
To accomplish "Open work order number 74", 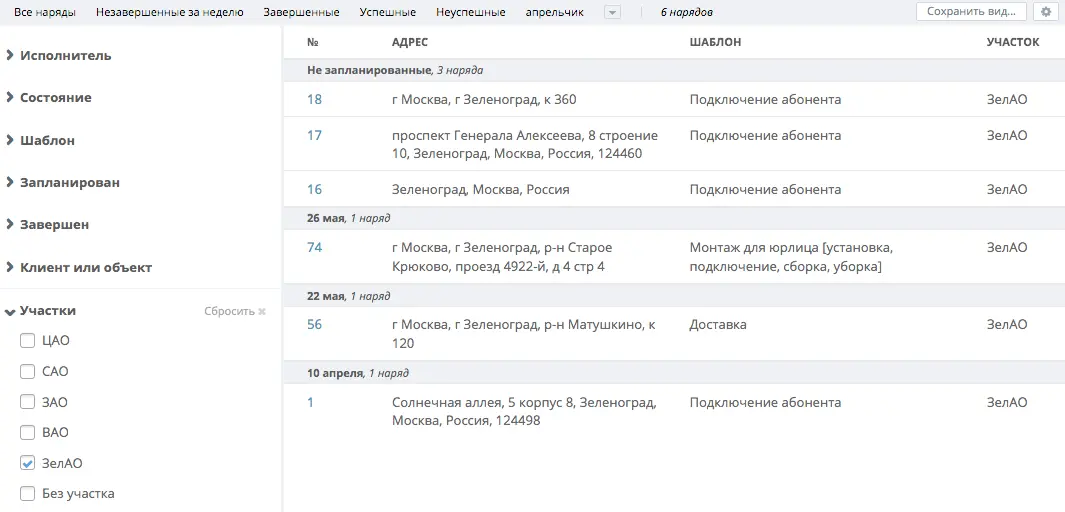I will 314,248.
